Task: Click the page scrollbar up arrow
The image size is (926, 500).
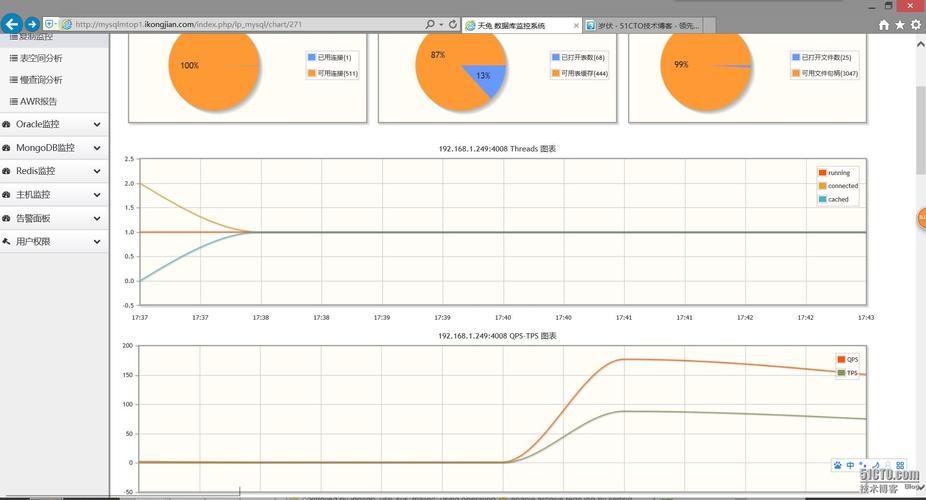Action: click(920, 44)
